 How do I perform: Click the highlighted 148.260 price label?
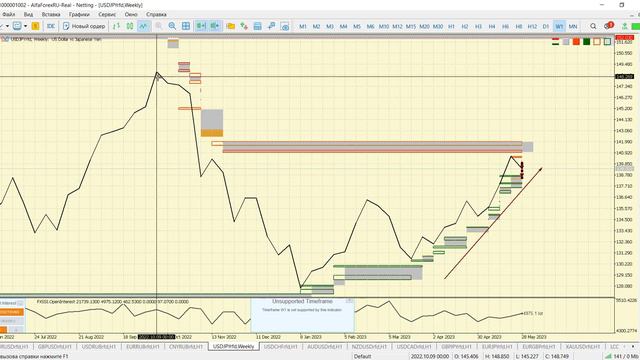(x=624, y=76)
